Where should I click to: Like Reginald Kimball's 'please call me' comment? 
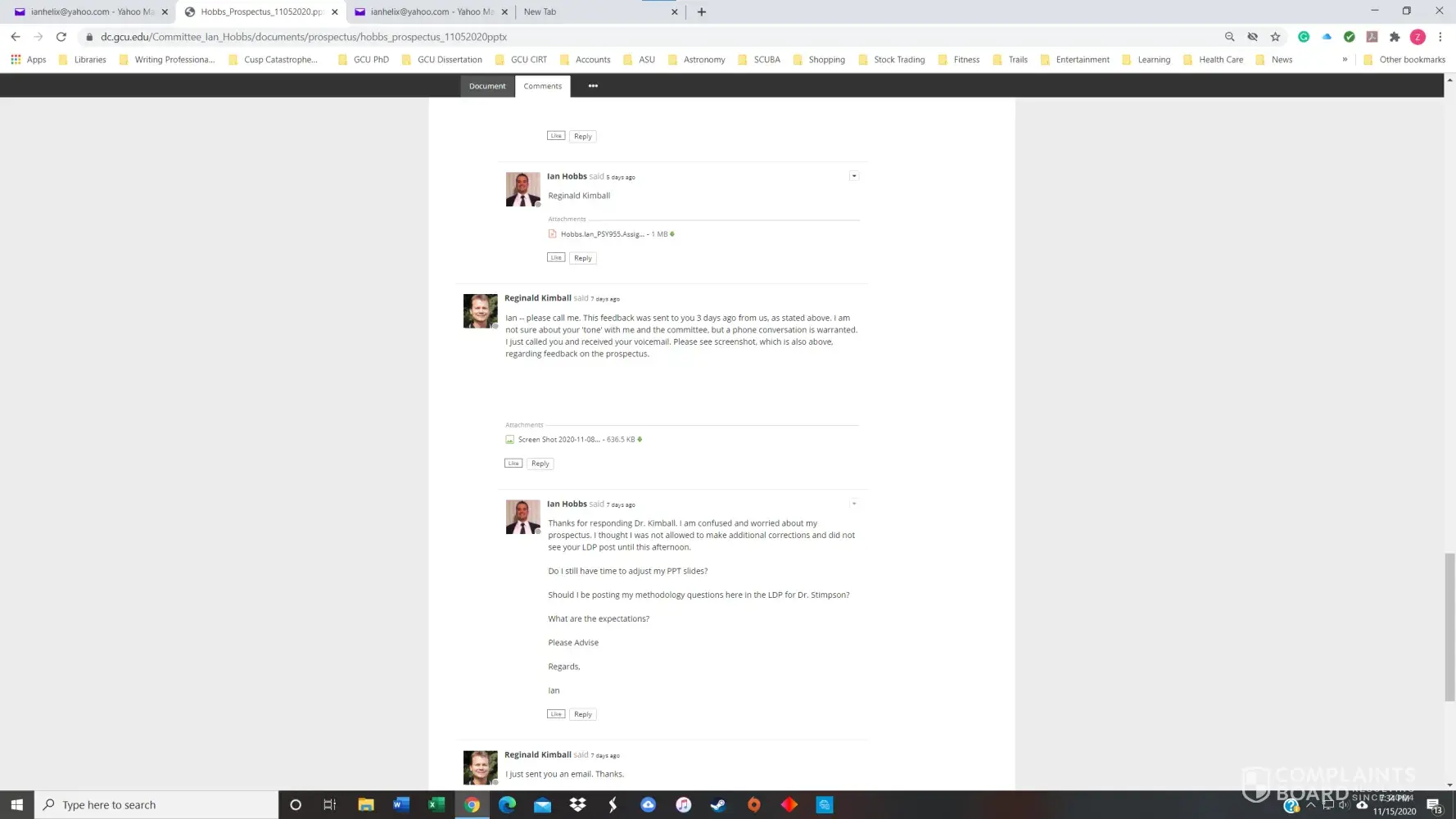click(x=513, y=464)
